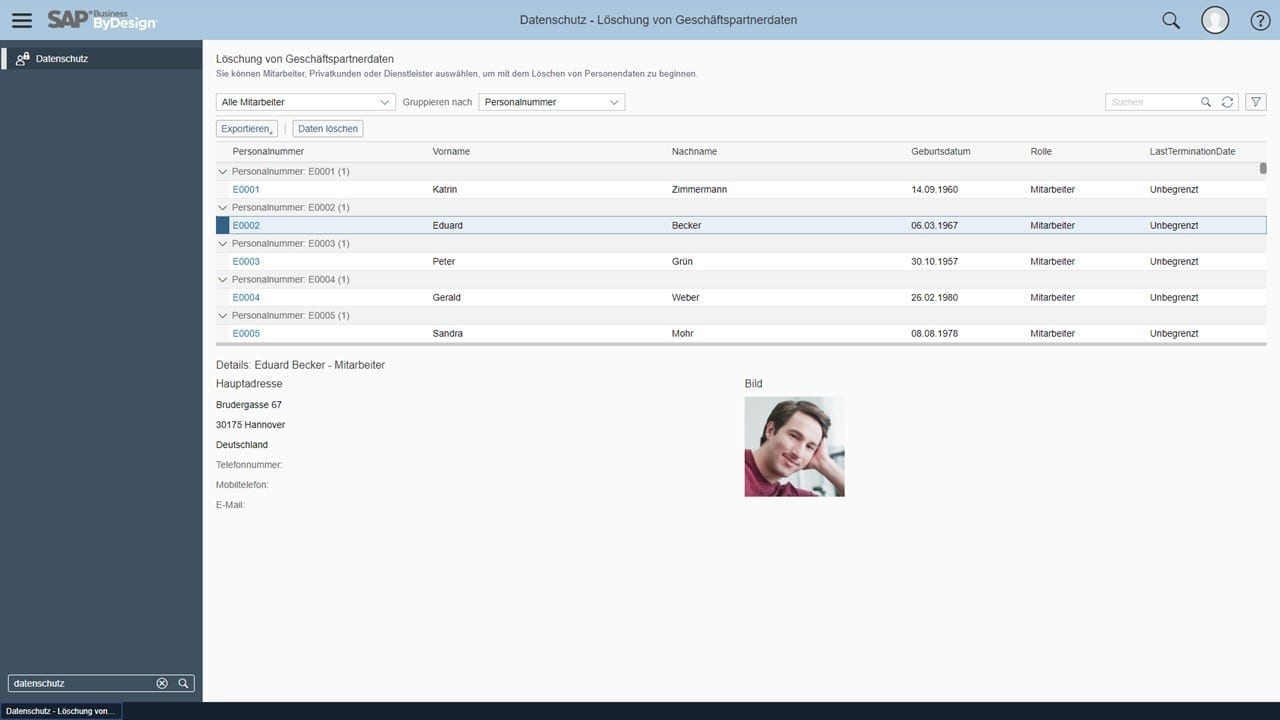
Task: Collapse group Personalnummer: E0005
Action: pos(222,316)
